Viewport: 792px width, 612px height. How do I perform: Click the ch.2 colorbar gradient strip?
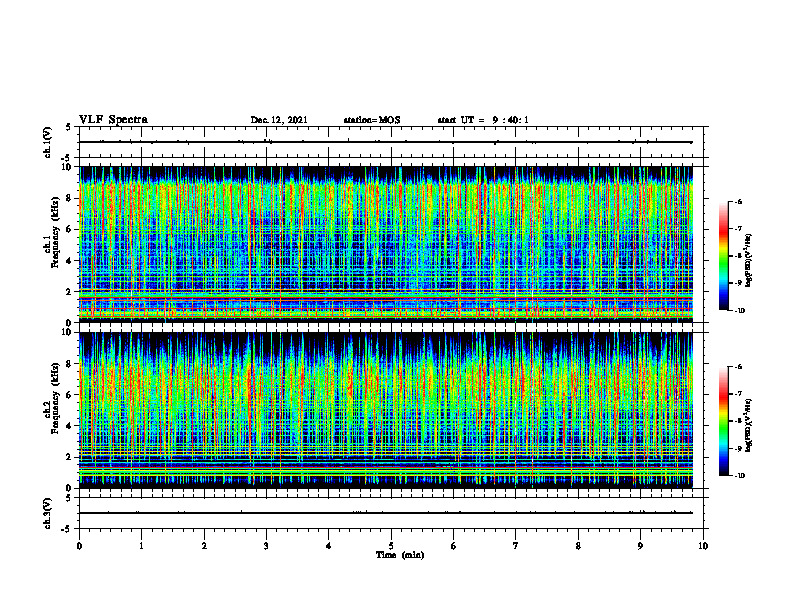tap(723, 421)
